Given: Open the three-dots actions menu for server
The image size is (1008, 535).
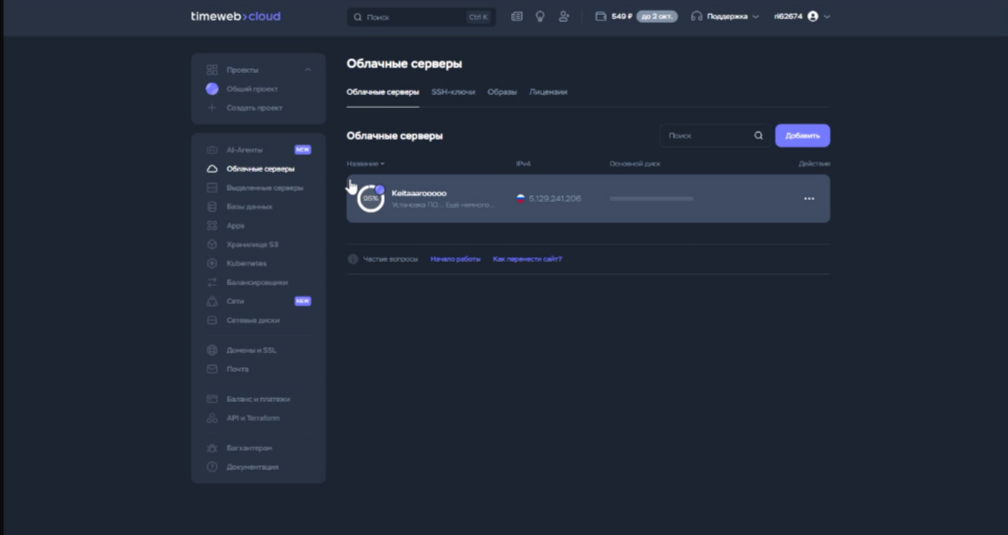Looking at the screenshot, I should coord(809,199).
